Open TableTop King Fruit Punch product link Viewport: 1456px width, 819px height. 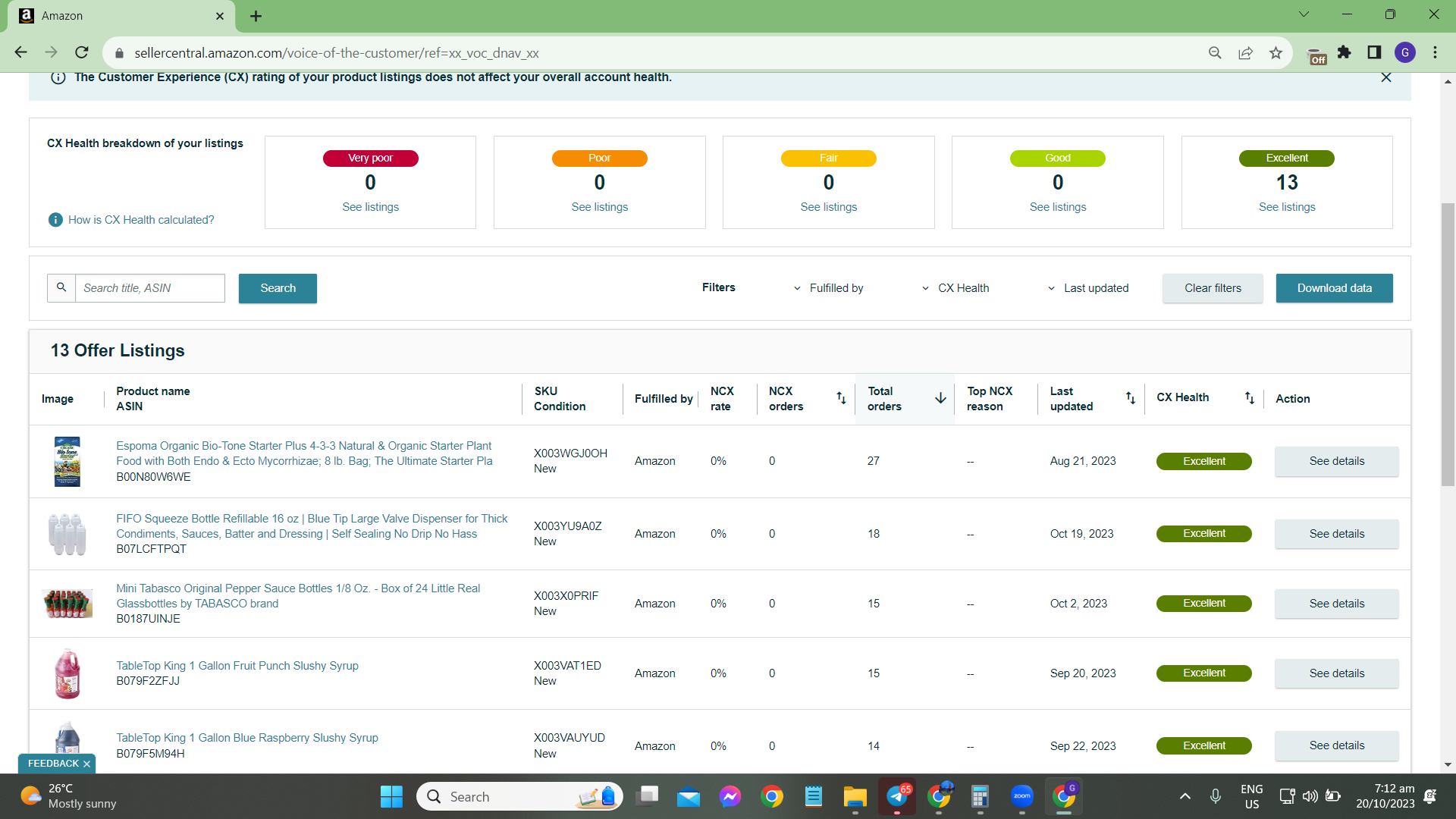237,666
